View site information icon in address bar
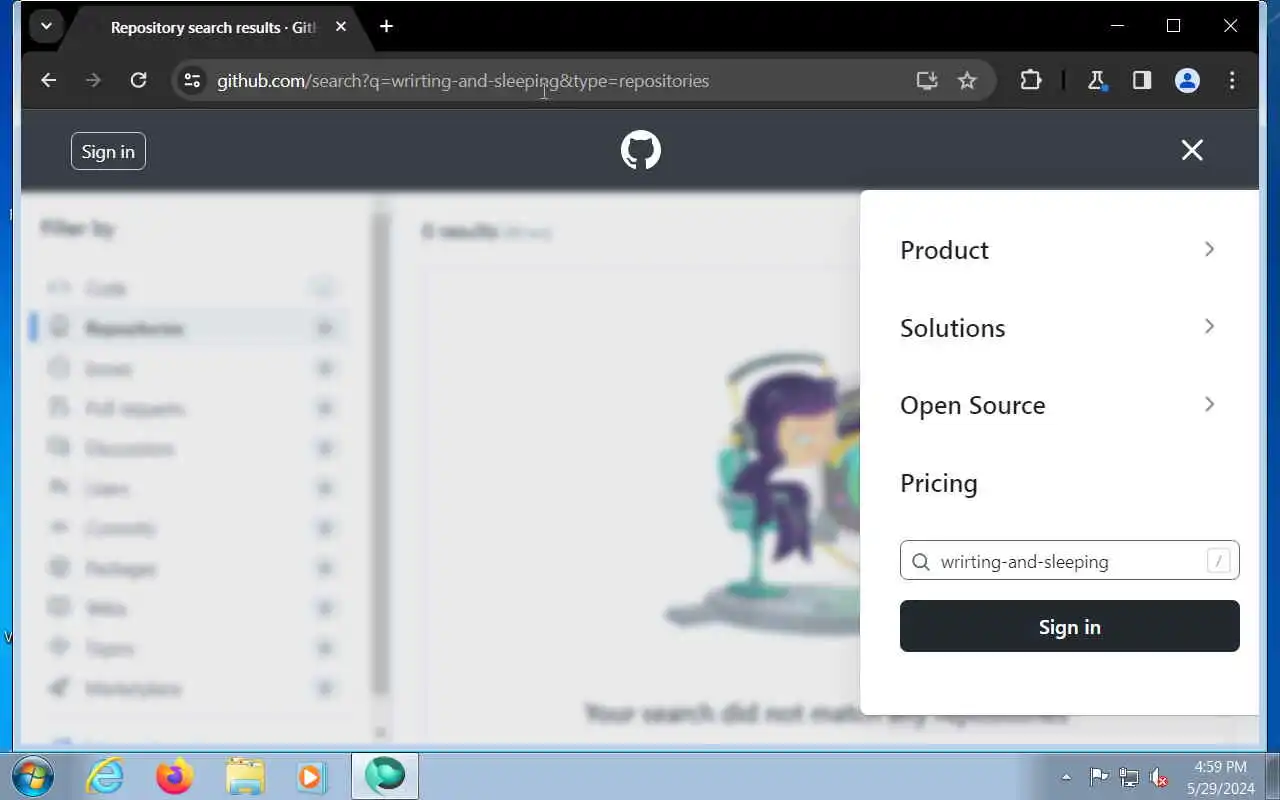The height and width of the screenshot is (800, 1280). 192,80
